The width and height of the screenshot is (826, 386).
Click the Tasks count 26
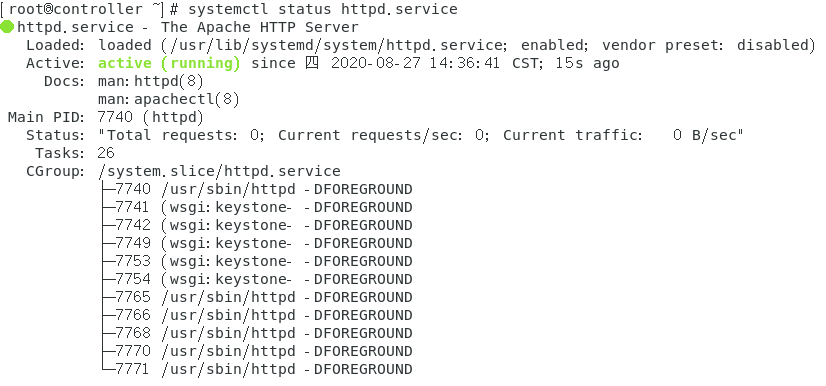[x=106, y=153]
